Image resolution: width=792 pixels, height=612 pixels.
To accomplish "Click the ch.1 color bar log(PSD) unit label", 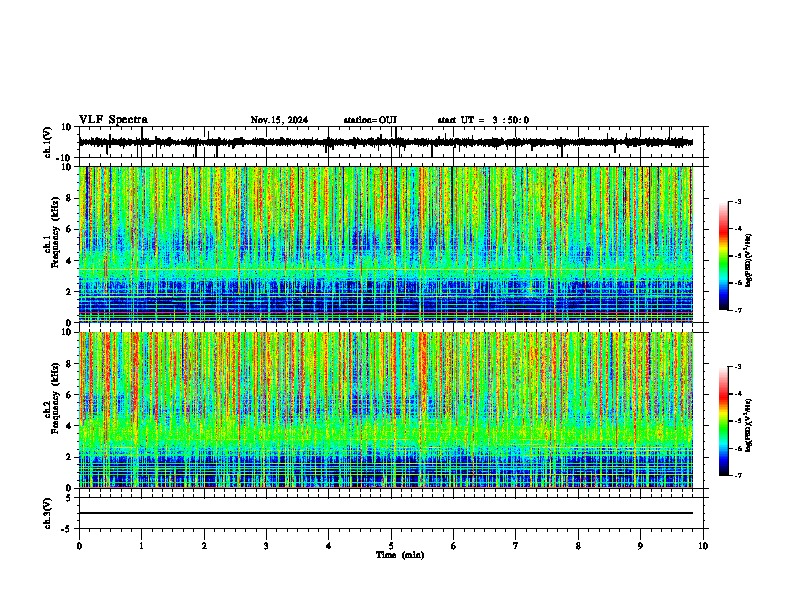I will 748,261.
